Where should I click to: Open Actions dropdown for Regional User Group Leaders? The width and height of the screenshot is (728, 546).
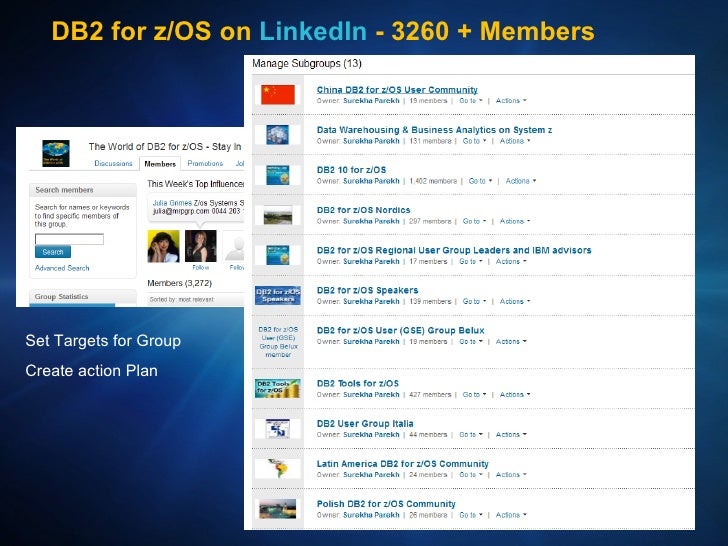(x=511, y=262)
